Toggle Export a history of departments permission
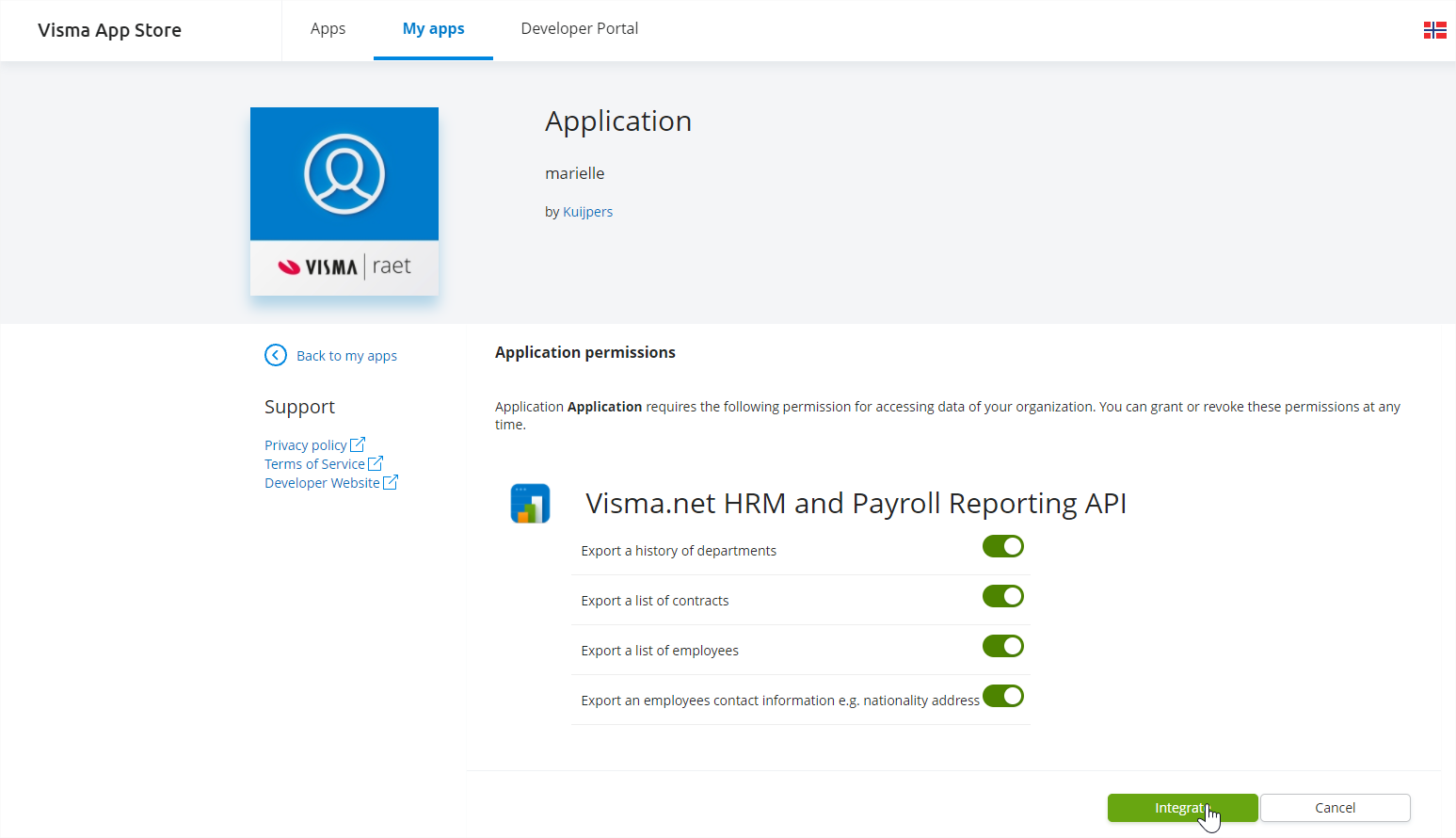The width and height of the screenshot is (1456, 838). [x=1003, y=546]
